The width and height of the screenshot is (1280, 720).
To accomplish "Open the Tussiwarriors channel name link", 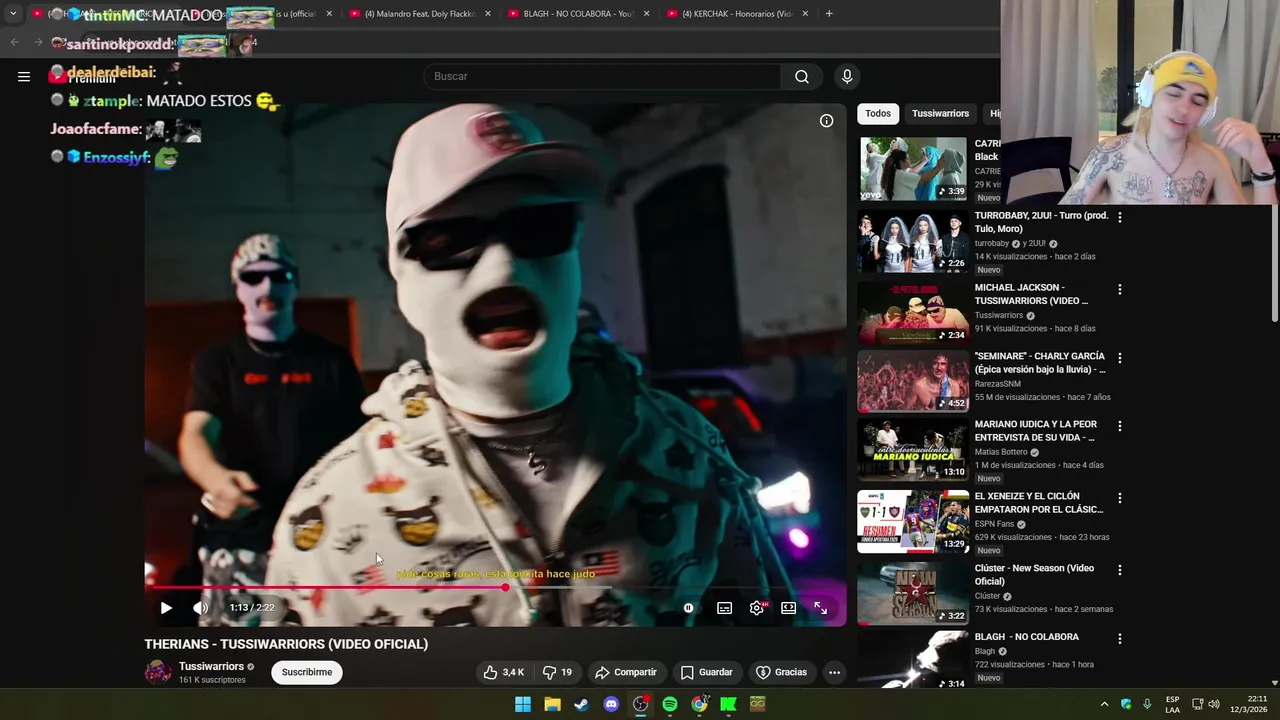I will 211,666.
